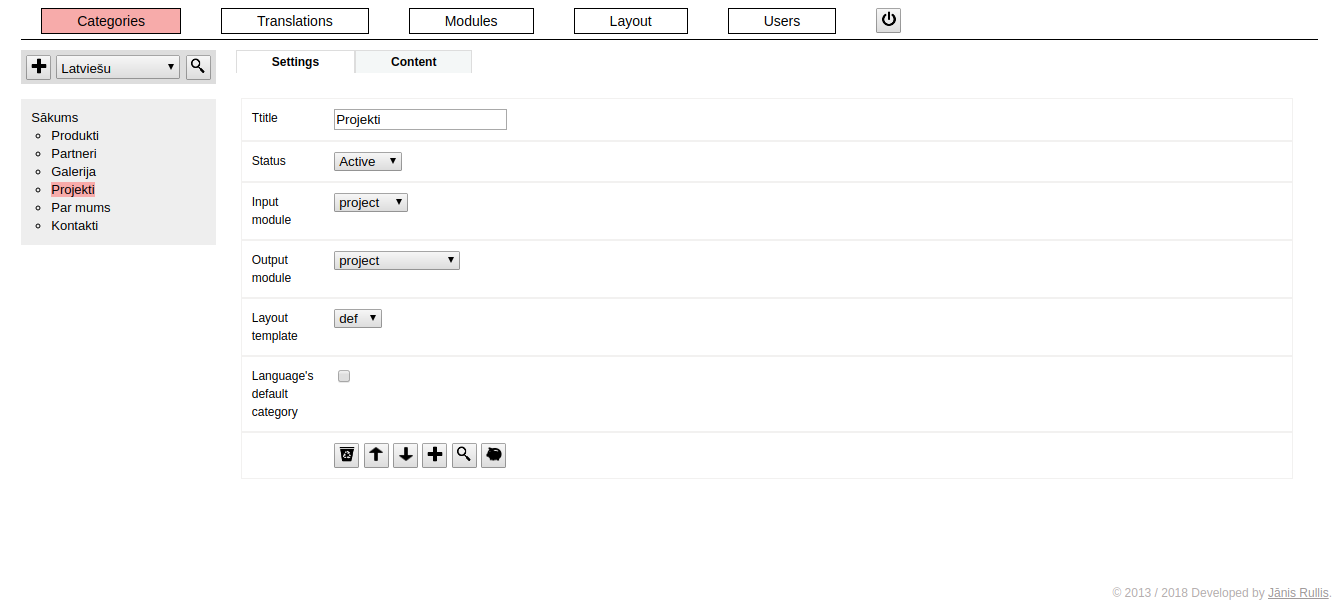
Task: Expand the Output module dropdown
Action: [397, 260]
